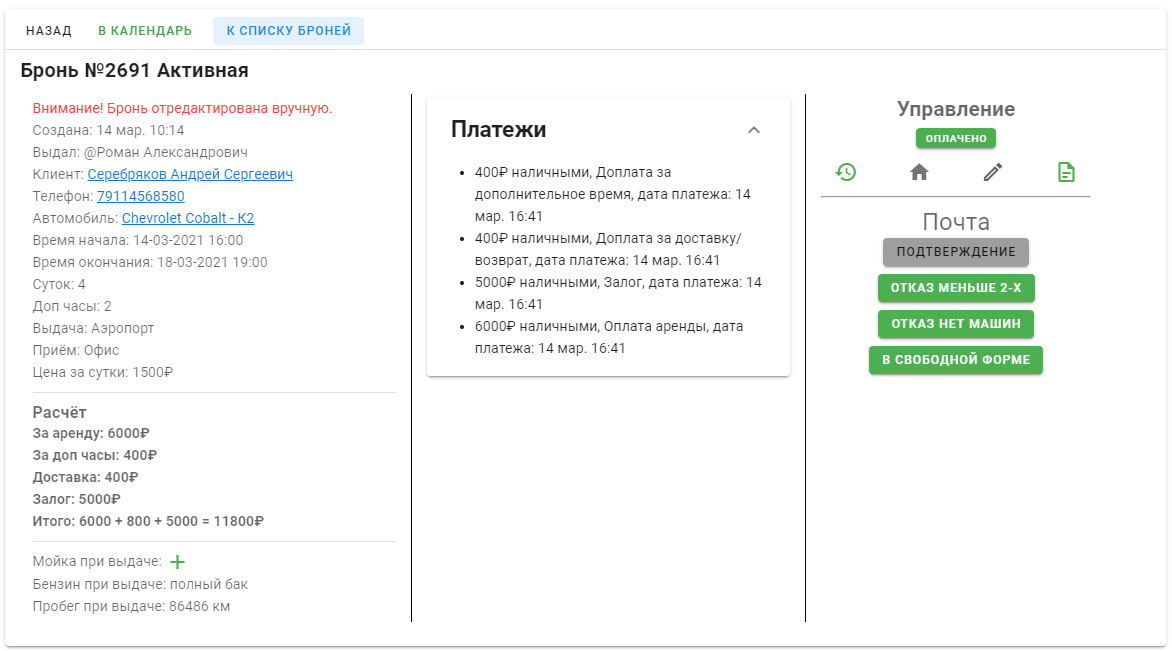The height and width of the screenshot is (651, 1172).
Task: Click the Приём: Офис line
Action: (x=75, y=351)
